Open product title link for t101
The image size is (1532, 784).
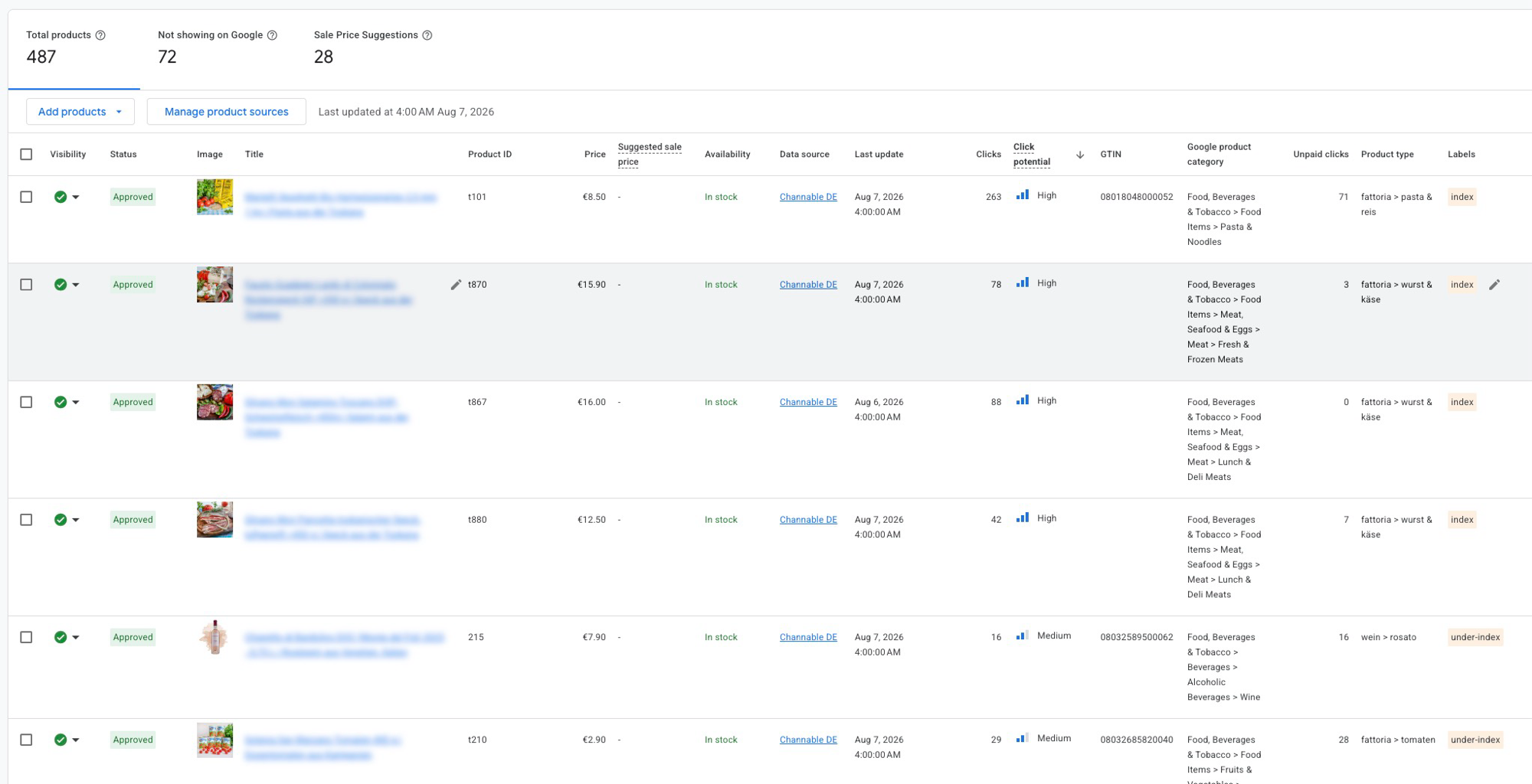coord(341,204)
